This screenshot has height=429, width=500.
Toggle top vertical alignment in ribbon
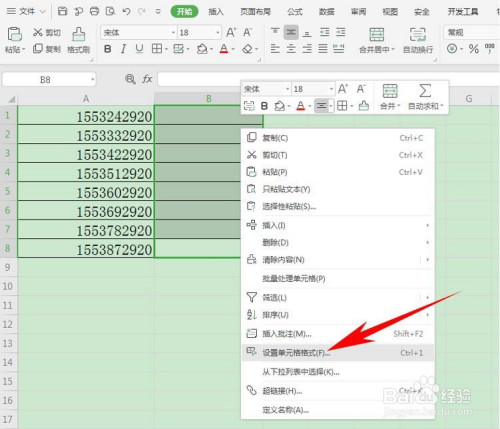click(275, 32)
